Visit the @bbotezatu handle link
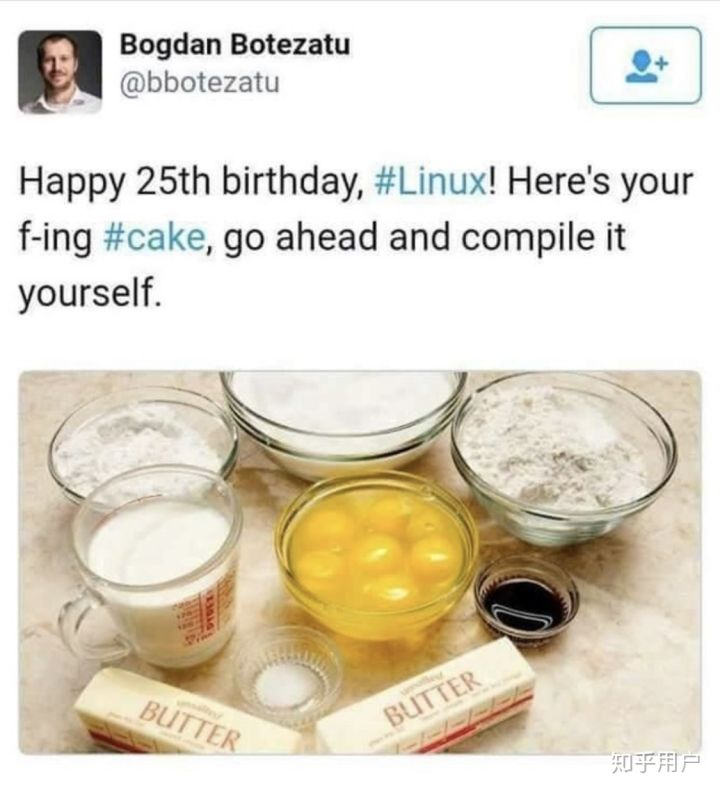 pyautogui.click(x=199, y=82)
